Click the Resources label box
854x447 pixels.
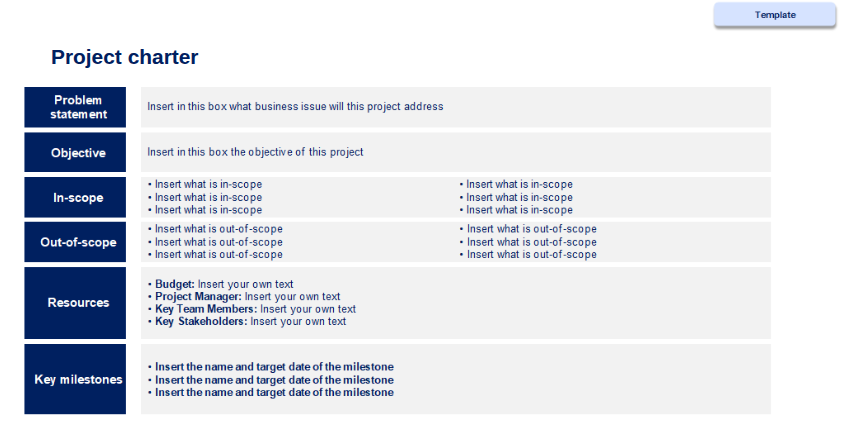click(x=75, y=303)
